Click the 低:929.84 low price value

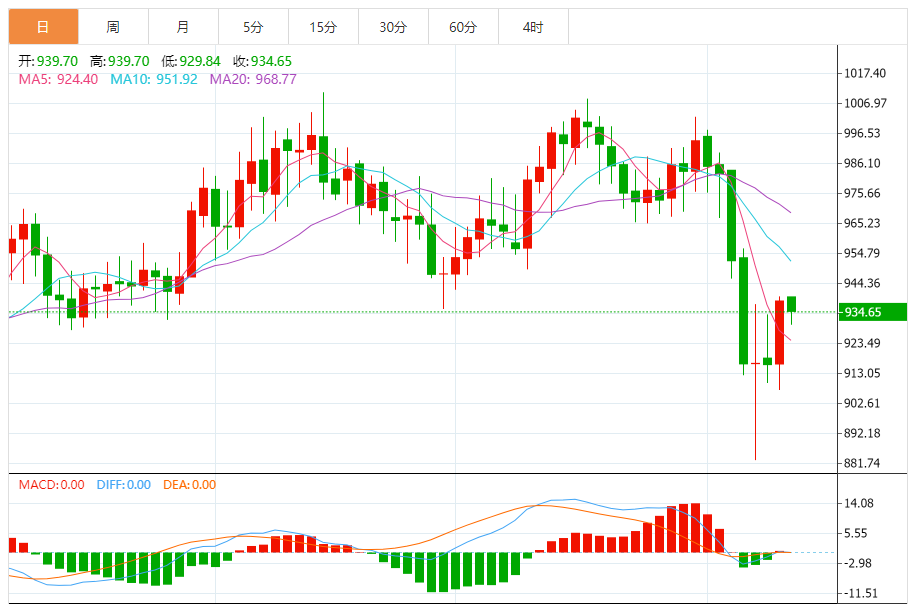pos(191,61)
